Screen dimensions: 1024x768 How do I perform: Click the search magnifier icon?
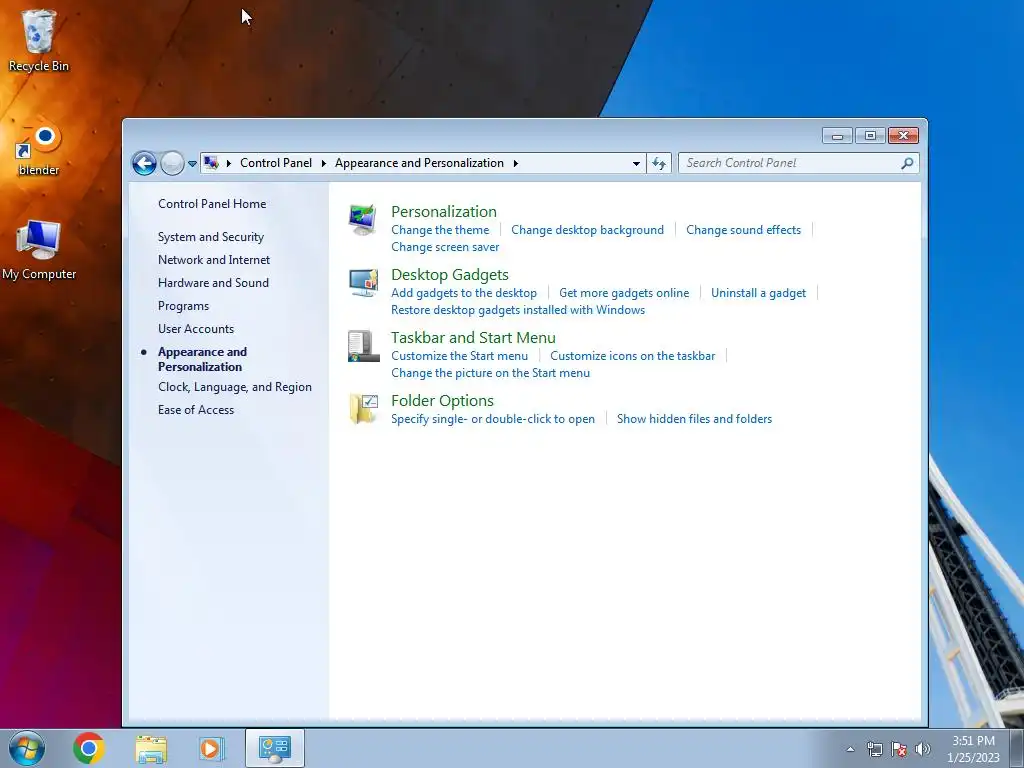(x=907, y=163)
